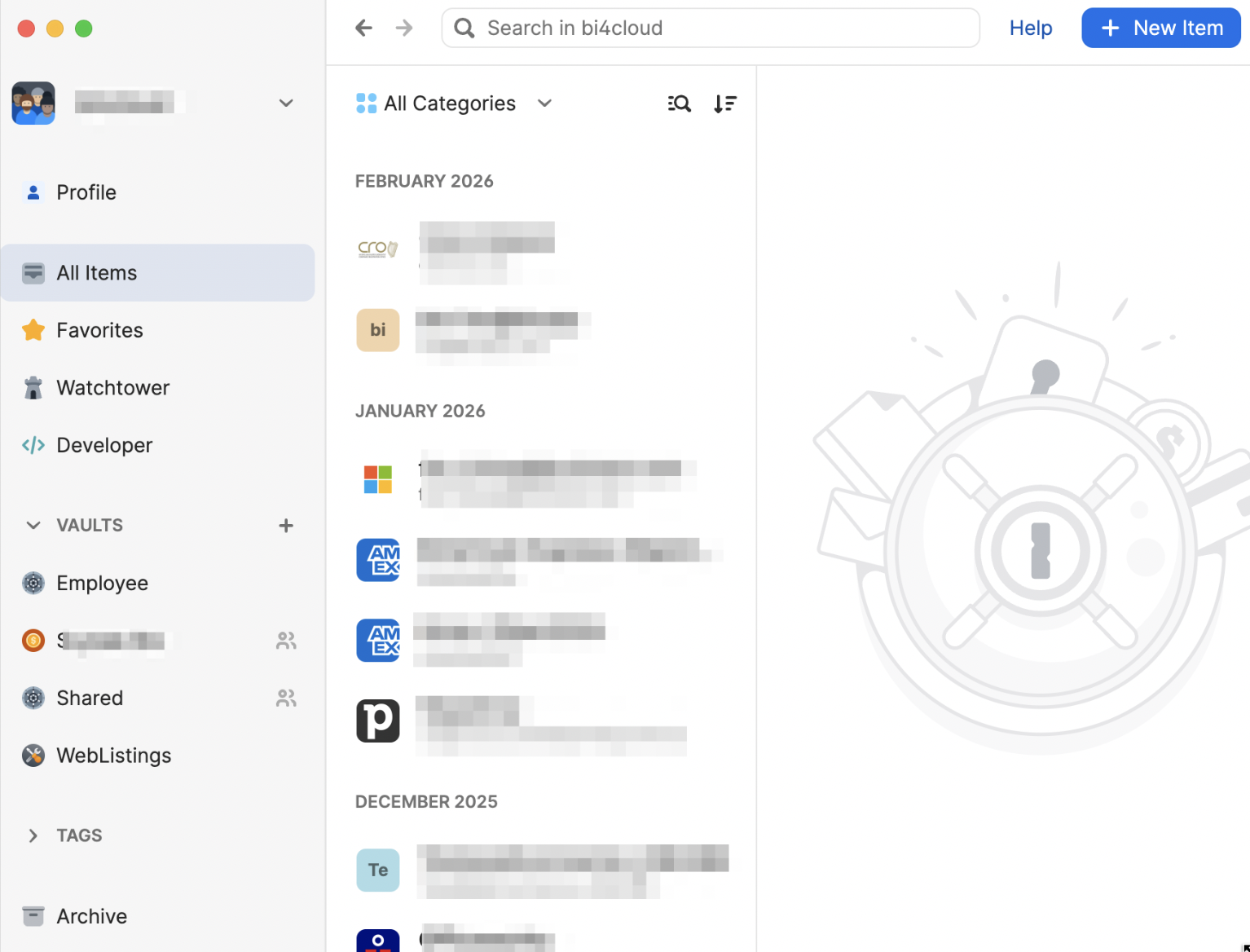The width and height of the screenshot is (1250, 952).
Task: Select the first American Express item
Action: [x=541, y=560]
